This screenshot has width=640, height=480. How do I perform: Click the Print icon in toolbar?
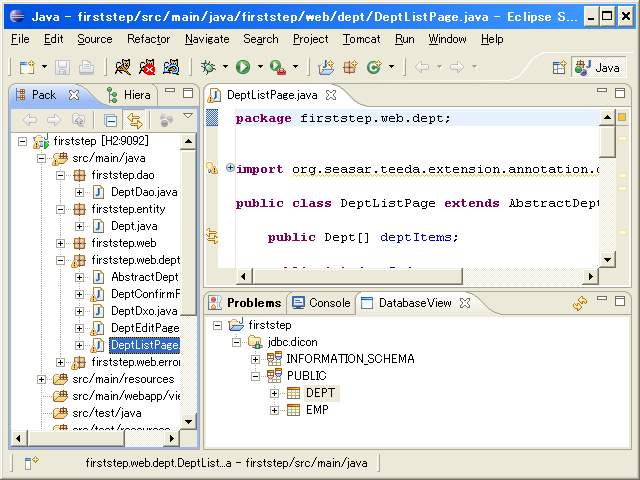[87, 67]
